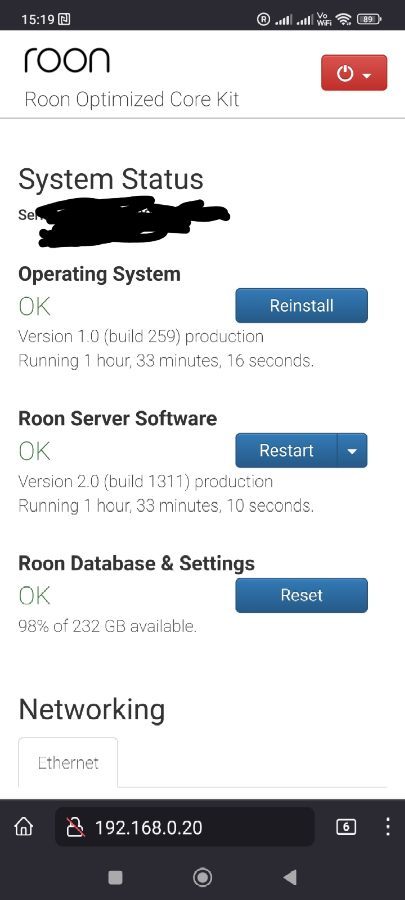Viewport: 405px width, 900px height.
Task: Open the browser three-dot menu
Action: coord(388,827)
